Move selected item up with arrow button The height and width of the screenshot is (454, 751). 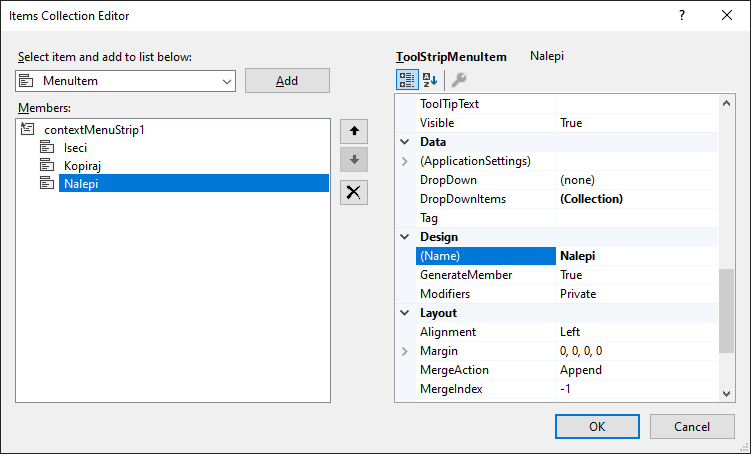(353, 131)
